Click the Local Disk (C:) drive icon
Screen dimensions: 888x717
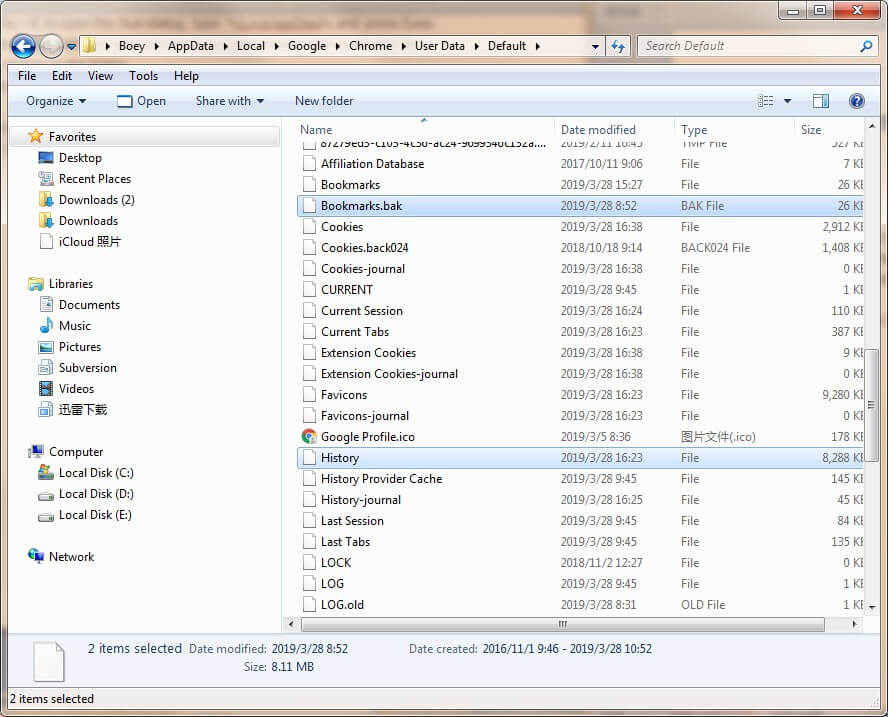46,472
